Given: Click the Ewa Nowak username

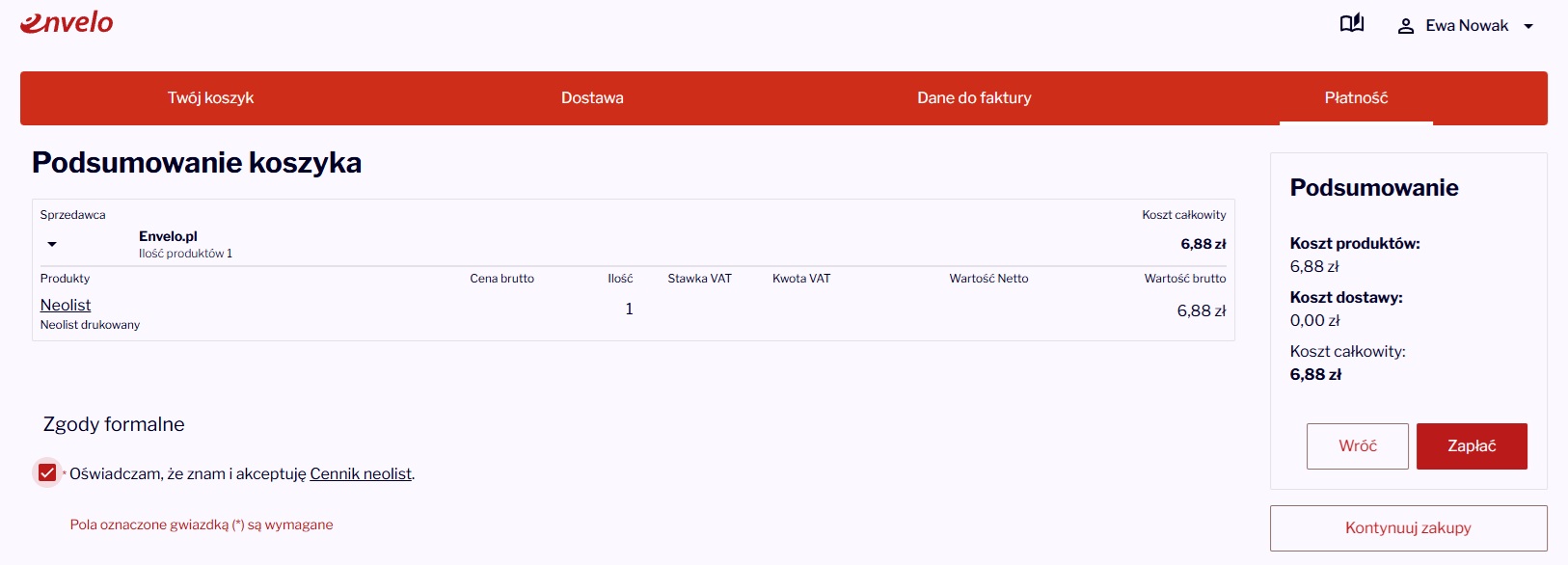Looking at the screenshot, I should pyautogui.click(x=1467, y=26).
